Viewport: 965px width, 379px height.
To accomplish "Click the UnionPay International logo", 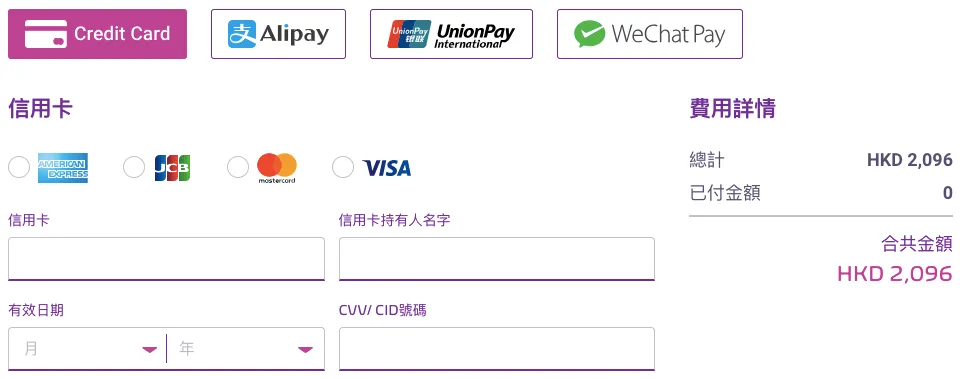I will click(451, 34).
